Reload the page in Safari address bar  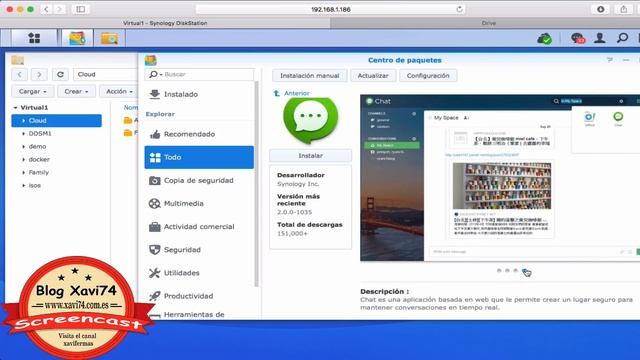[x=460, y=9]
